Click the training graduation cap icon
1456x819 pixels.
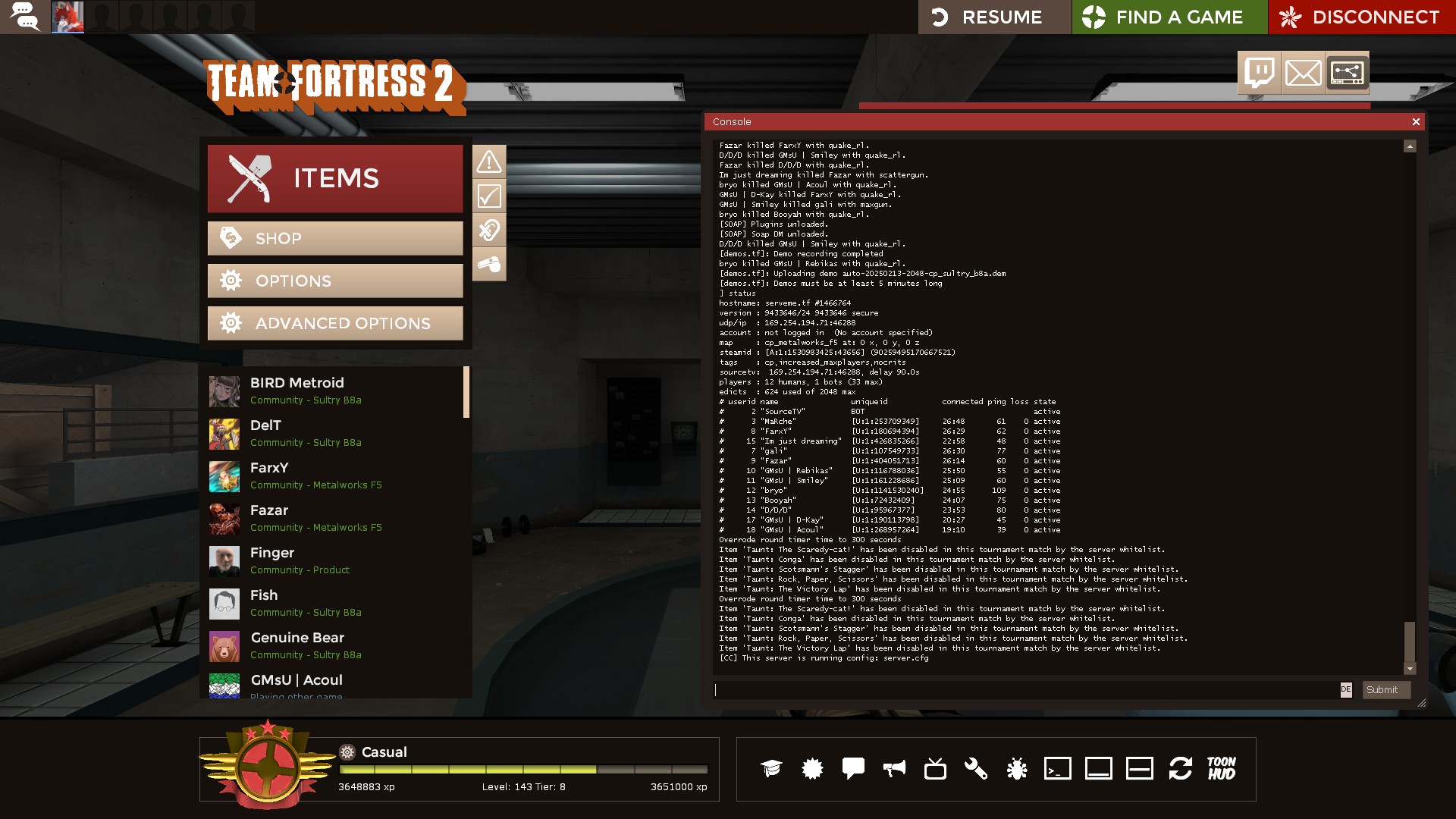pos(771,768)
